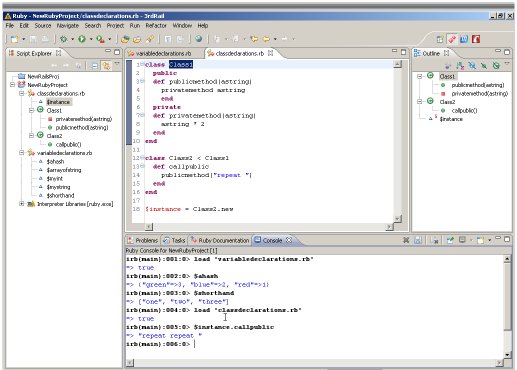Click the Open Perspective icon
Image resolution: width=517 pixels, height=370 pixels.
pyautogui.click(x=440, y=39)
